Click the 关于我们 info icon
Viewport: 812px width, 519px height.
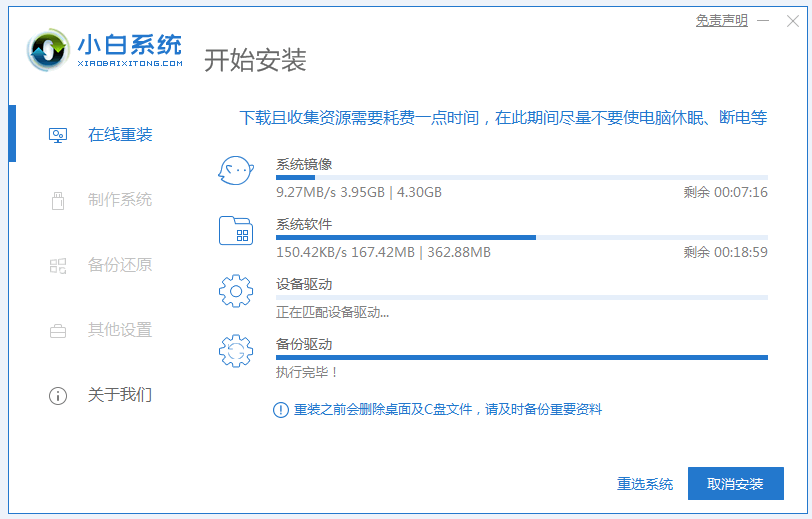pos(58,395)
